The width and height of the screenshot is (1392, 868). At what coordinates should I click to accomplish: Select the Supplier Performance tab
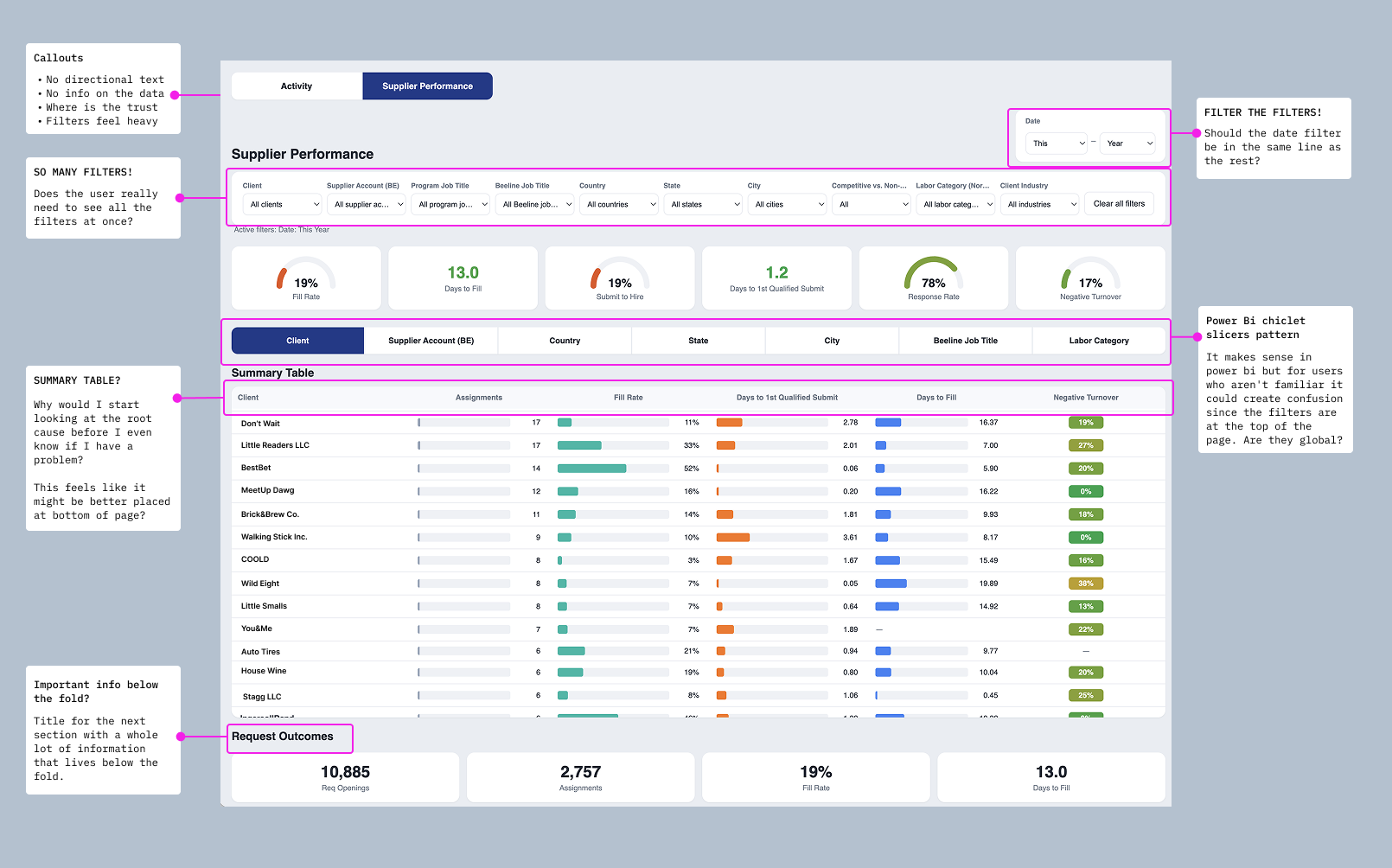point(428,86)
